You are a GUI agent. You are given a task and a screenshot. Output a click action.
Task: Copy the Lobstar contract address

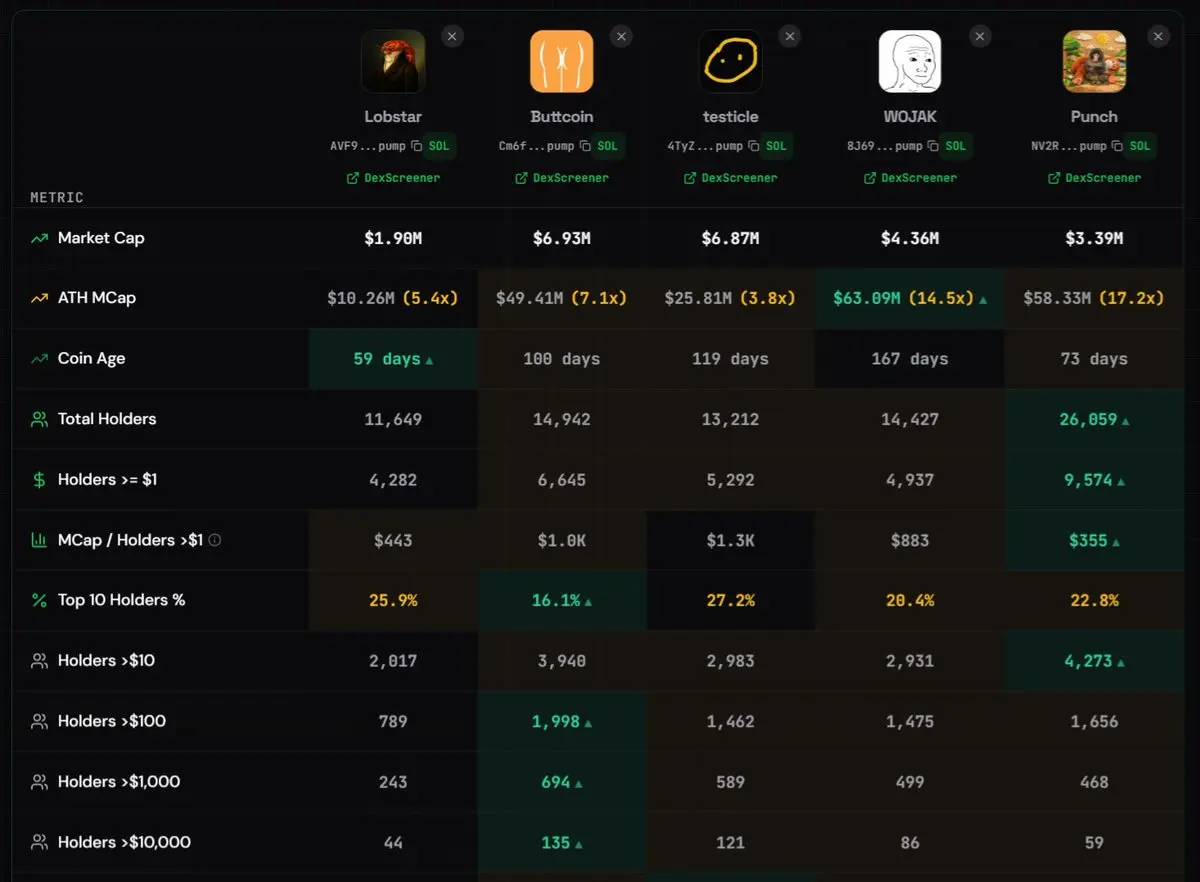[x=416, y=146]
